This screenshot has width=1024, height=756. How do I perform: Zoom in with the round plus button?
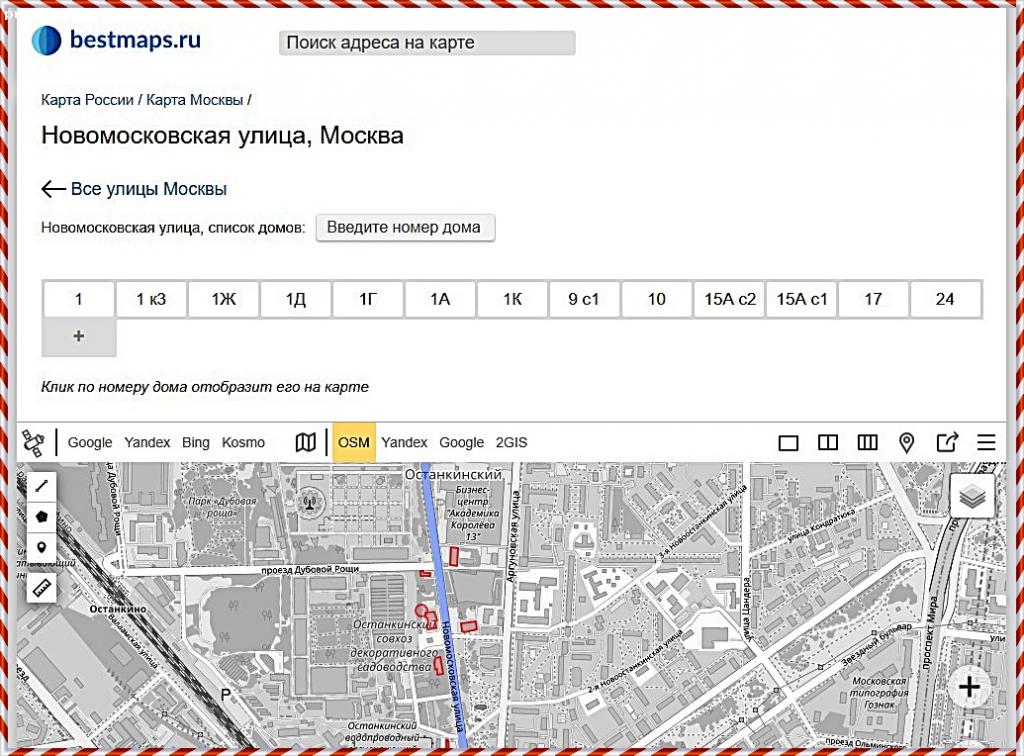tap(969, 687)
